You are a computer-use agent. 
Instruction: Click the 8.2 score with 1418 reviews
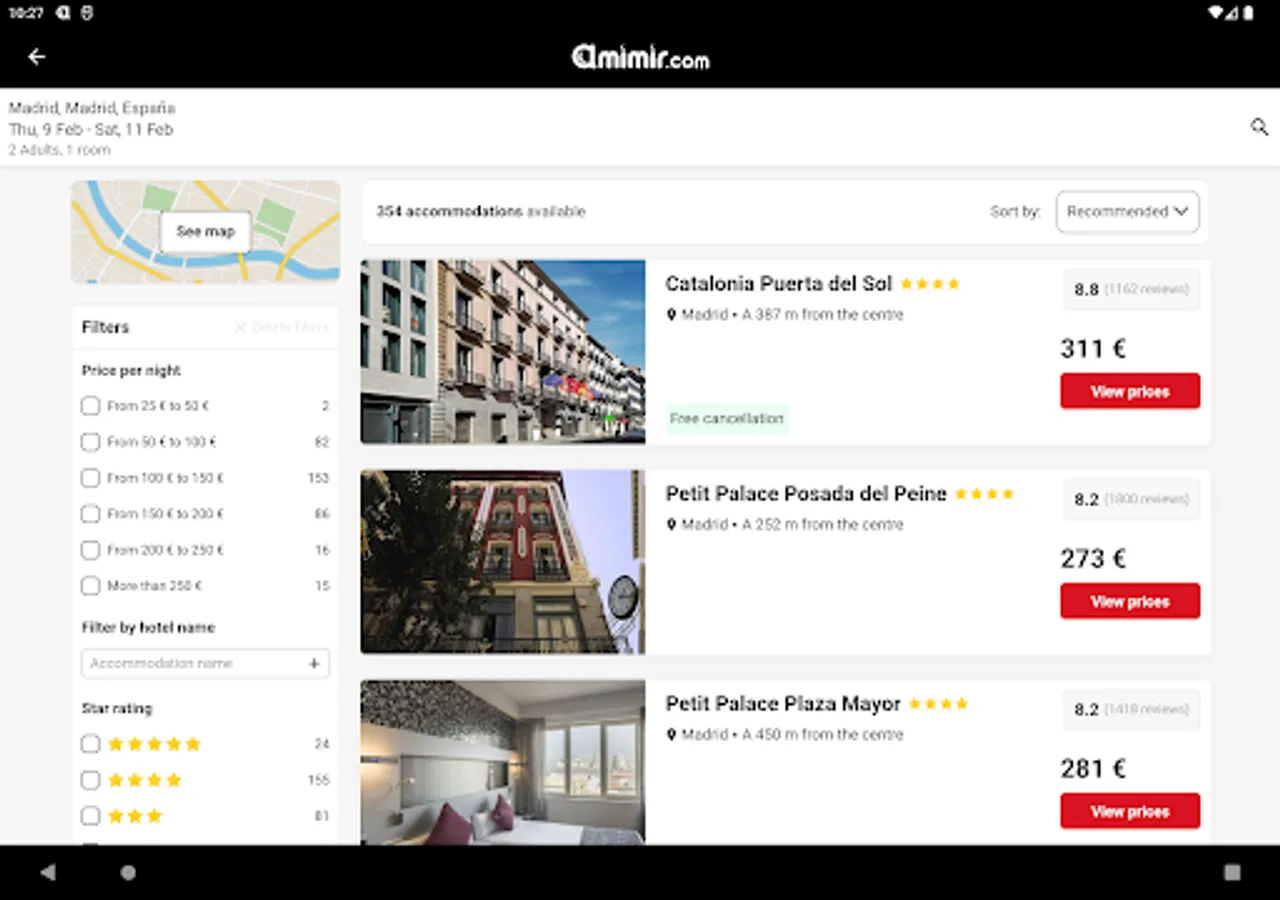1131,710
